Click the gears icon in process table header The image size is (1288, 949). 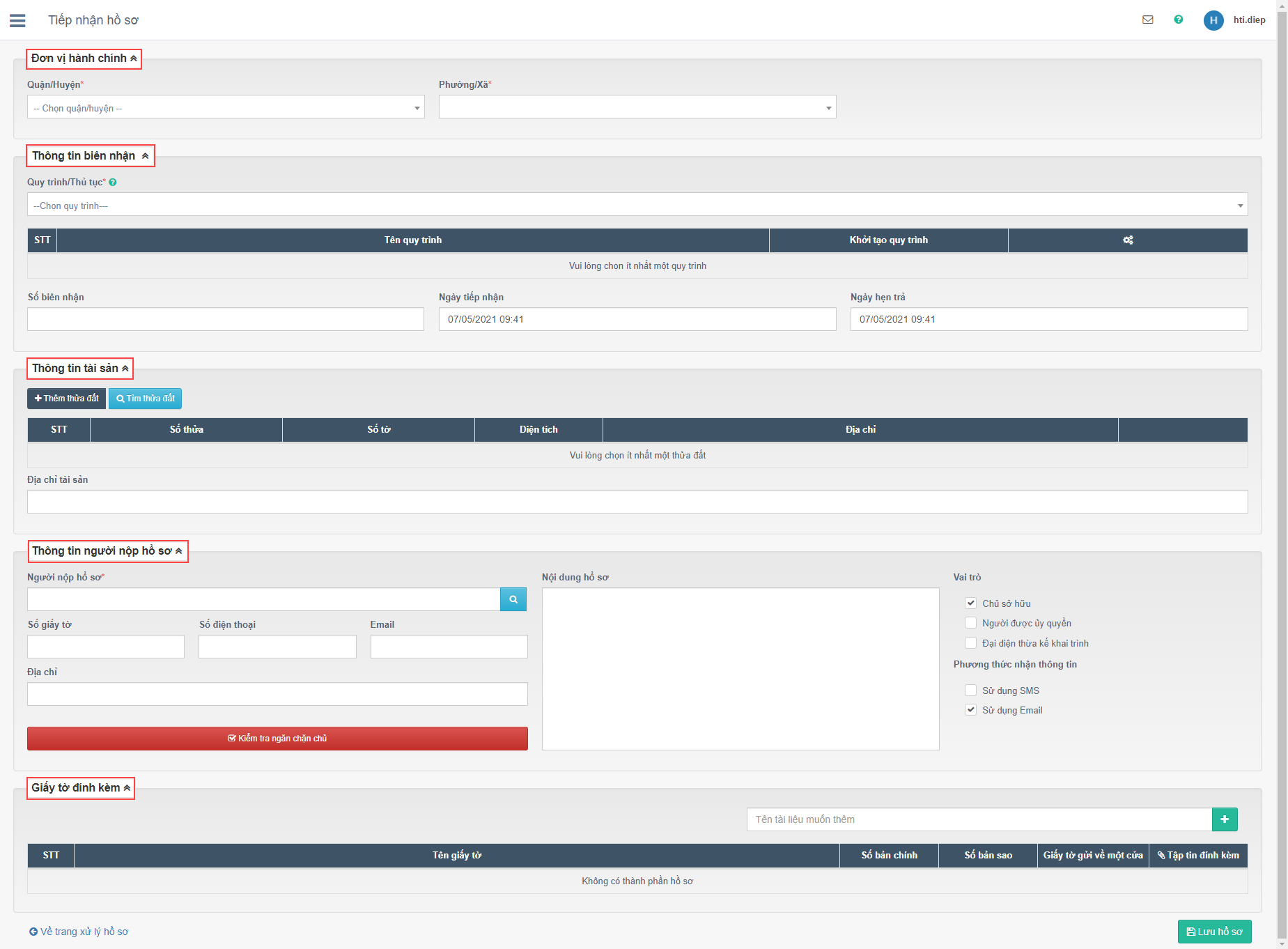point(1127,240)
